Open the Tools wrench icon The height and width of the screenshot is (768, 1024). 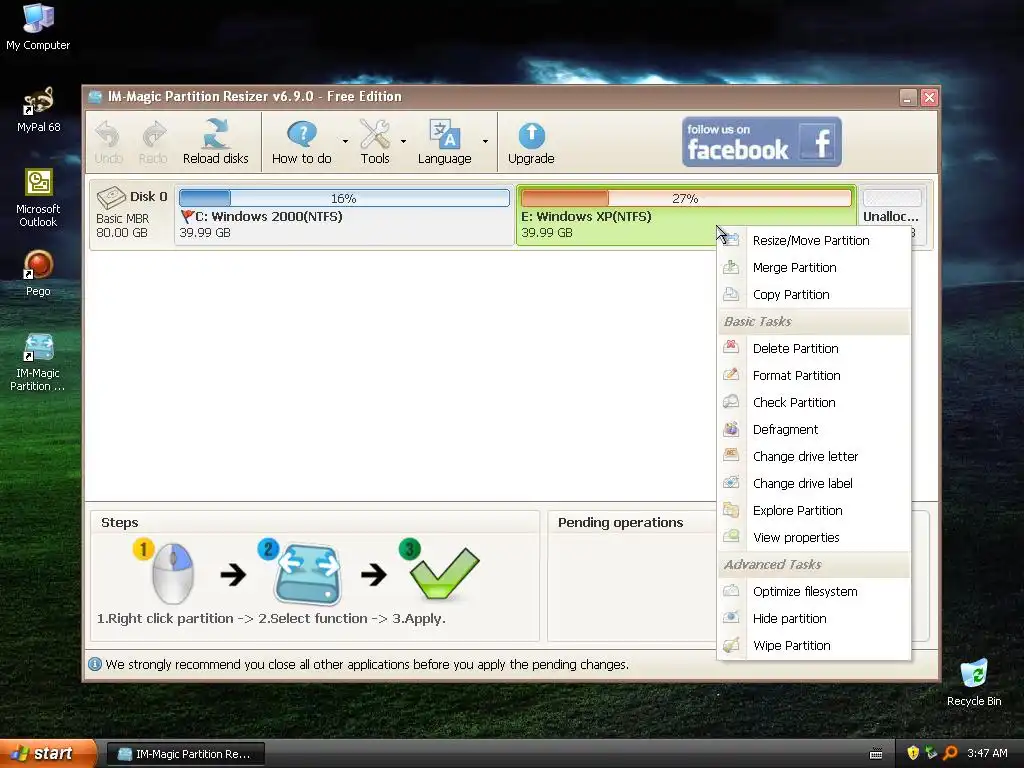375,134
